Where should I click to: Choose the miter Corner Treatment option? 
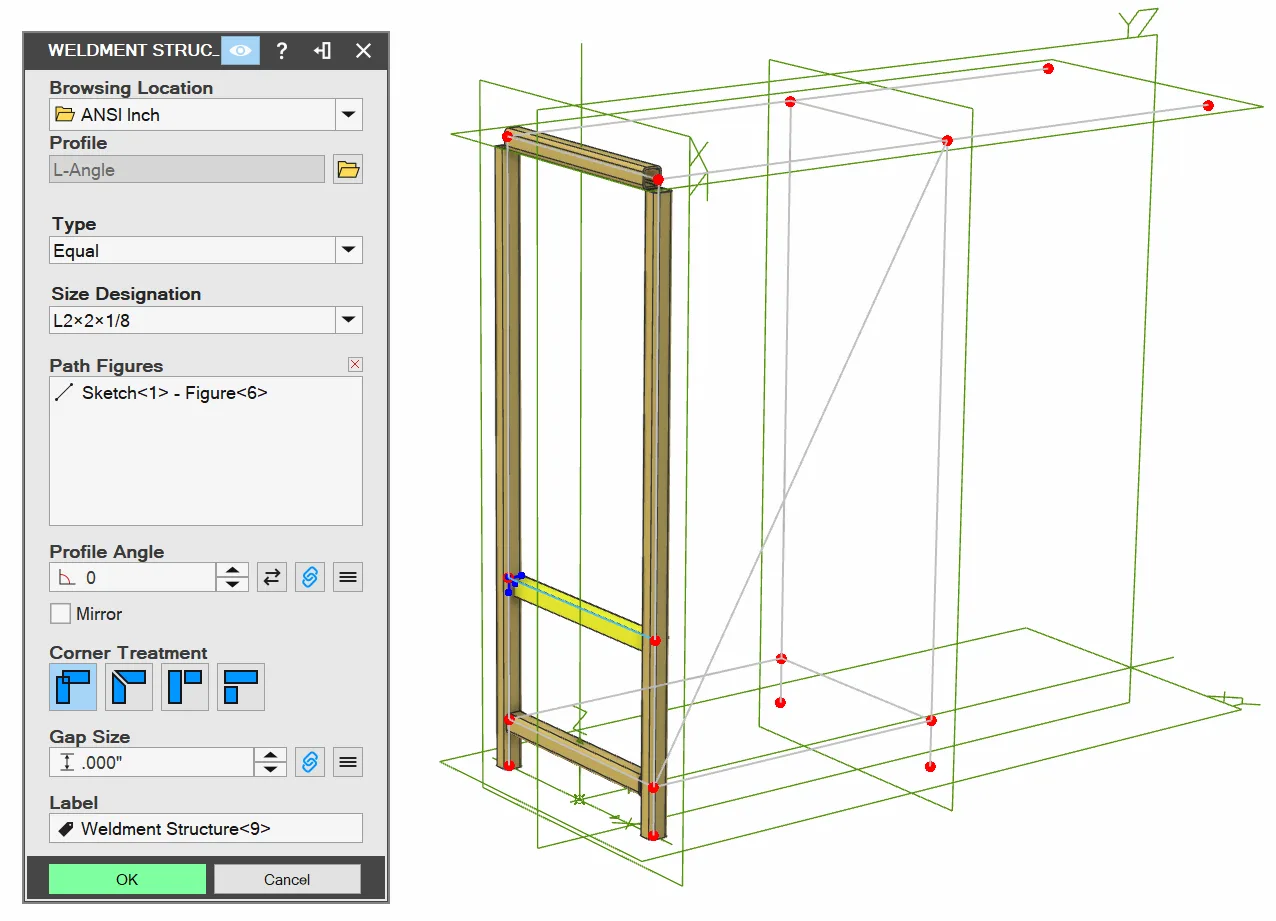(x=129, y=687)
